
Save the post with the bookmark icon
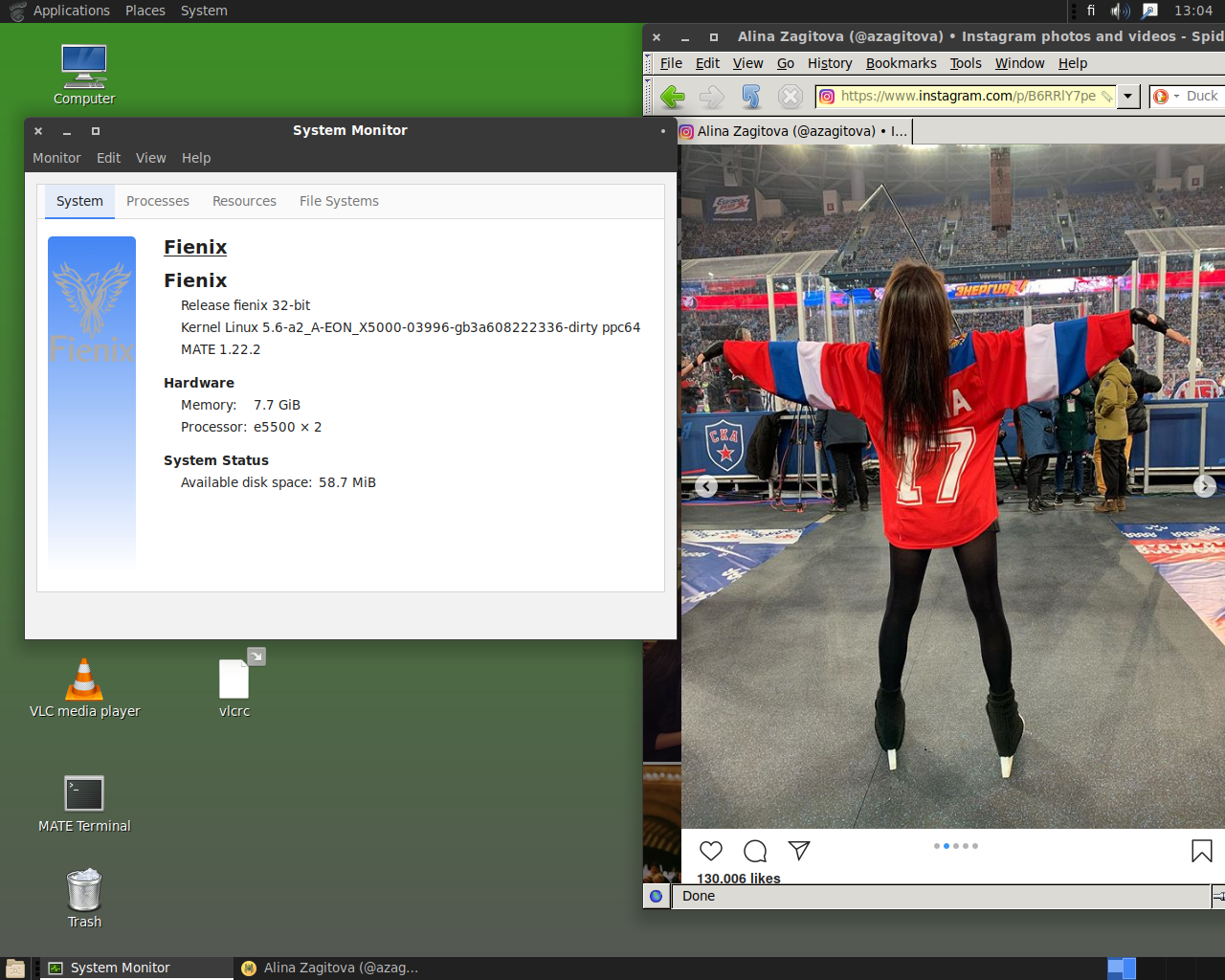pyautogui.click(x=1201, y=851)
